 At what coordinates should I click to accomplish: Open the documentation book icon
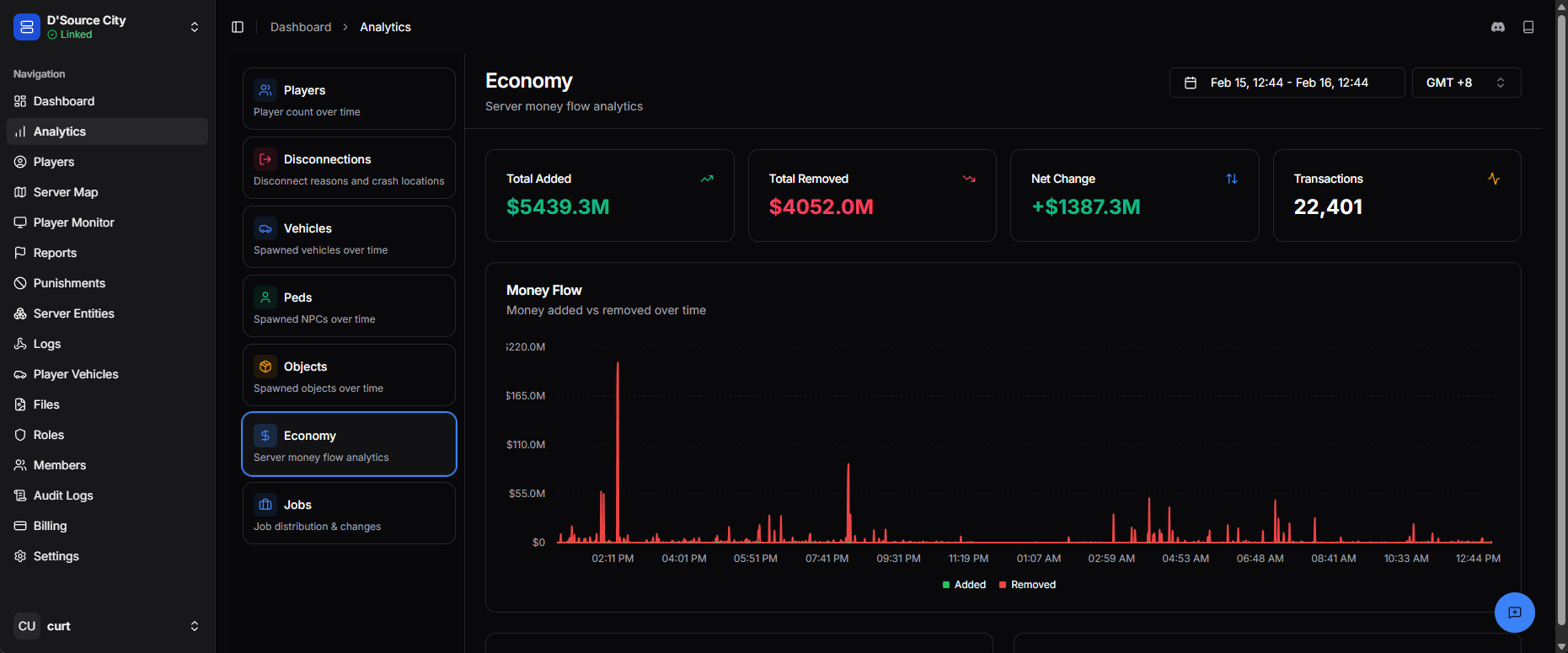point(1528,27)
